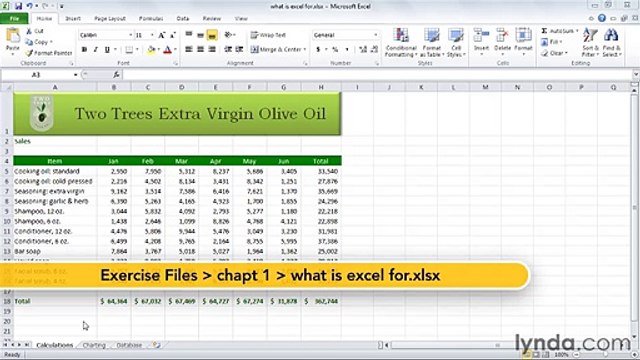Set Bottom Align for the cell
The height and width of the screenshot is (360, 640).
[x=212, y=35]
